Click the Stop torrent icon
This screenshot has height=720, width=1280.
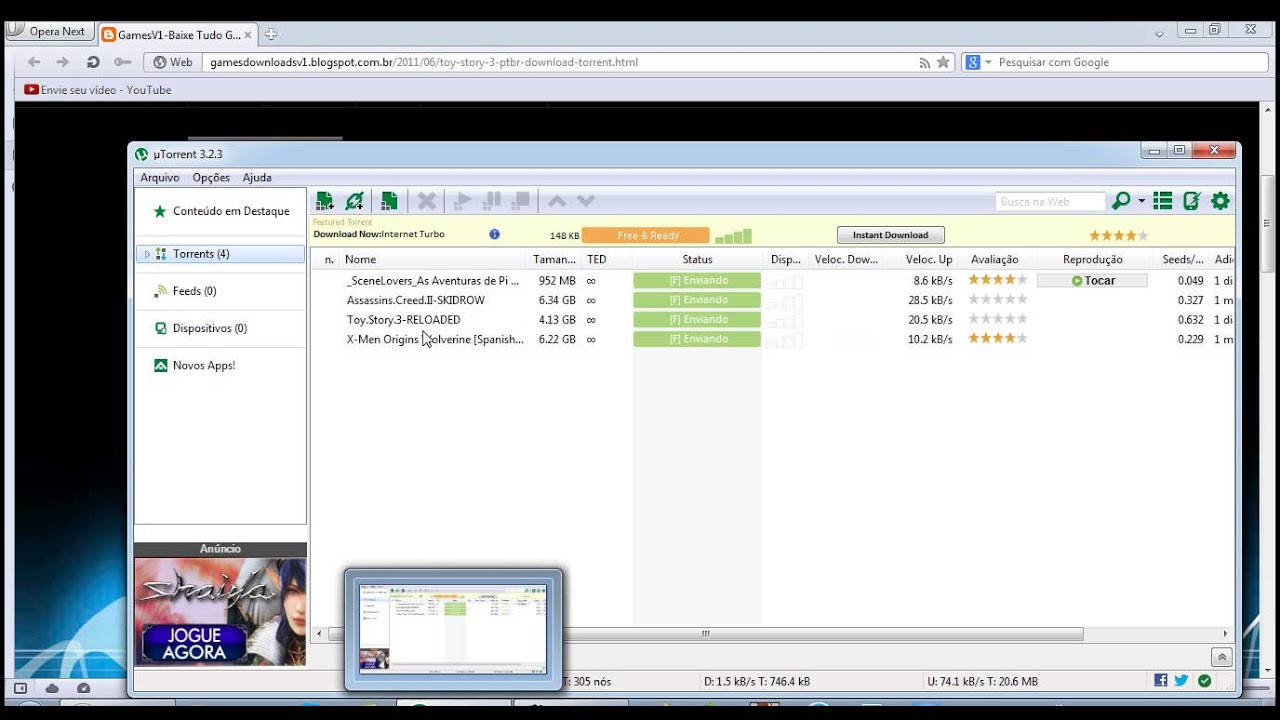(x=520, y=201)
